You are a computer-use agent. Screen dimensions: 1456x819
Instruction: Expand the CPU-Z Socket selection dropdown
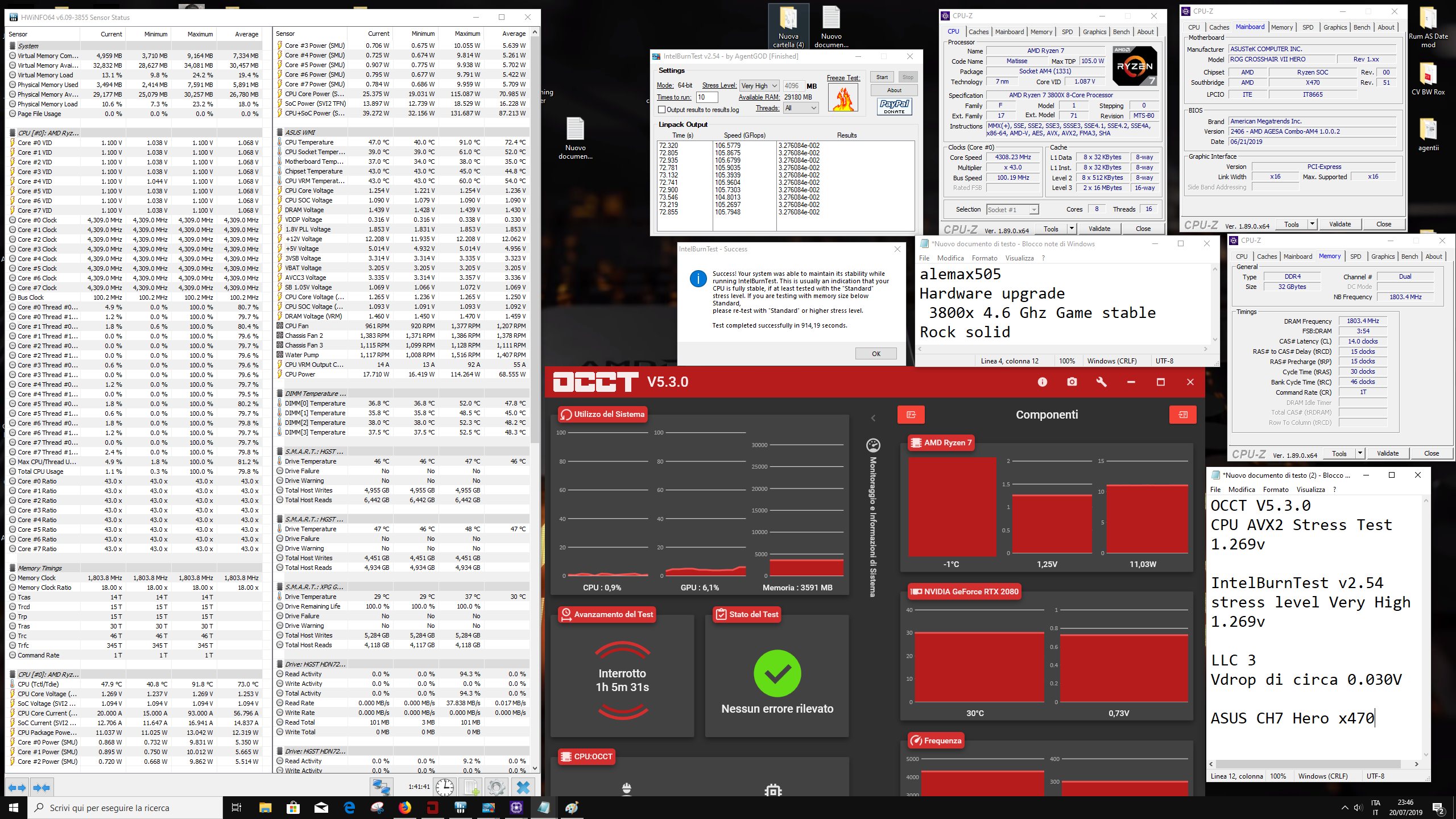pos(1012,210)
